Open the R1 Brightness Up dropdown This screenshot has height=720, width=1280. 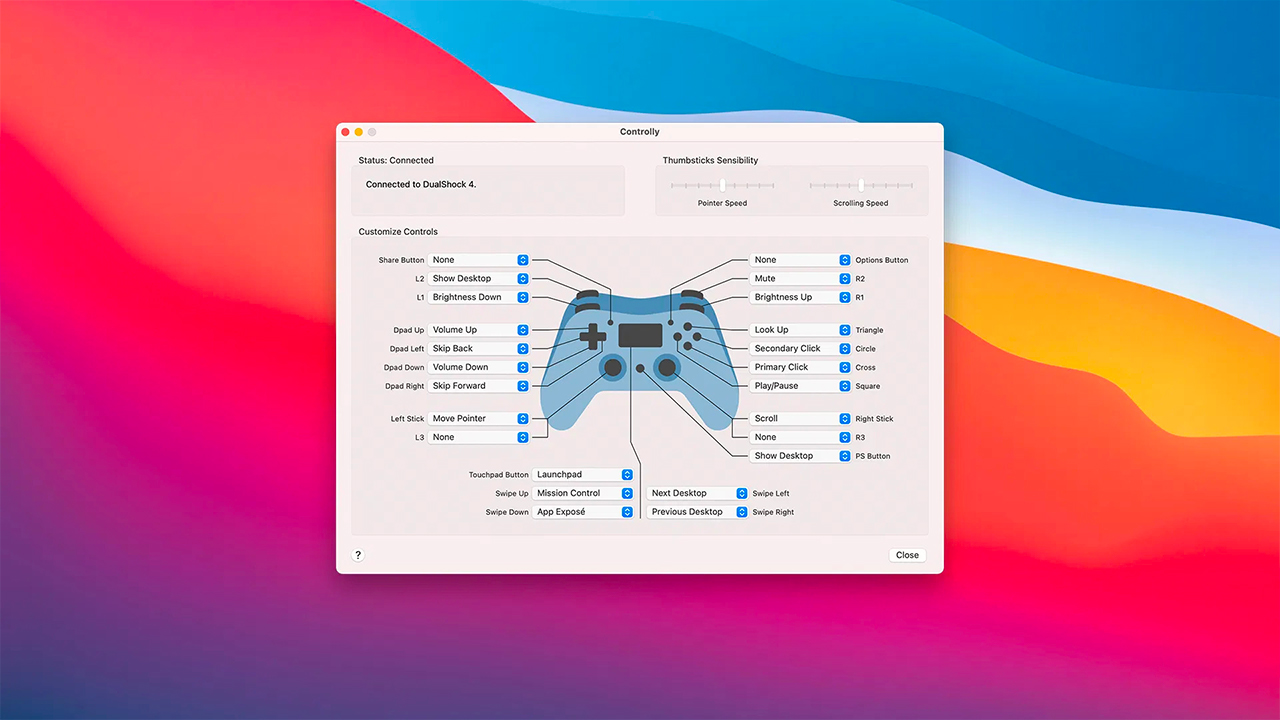(x=801, y=297)
